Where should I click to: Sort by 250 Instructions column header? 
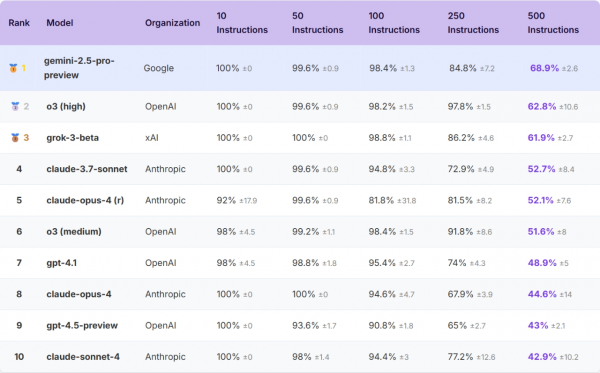(x=473, y=23)
